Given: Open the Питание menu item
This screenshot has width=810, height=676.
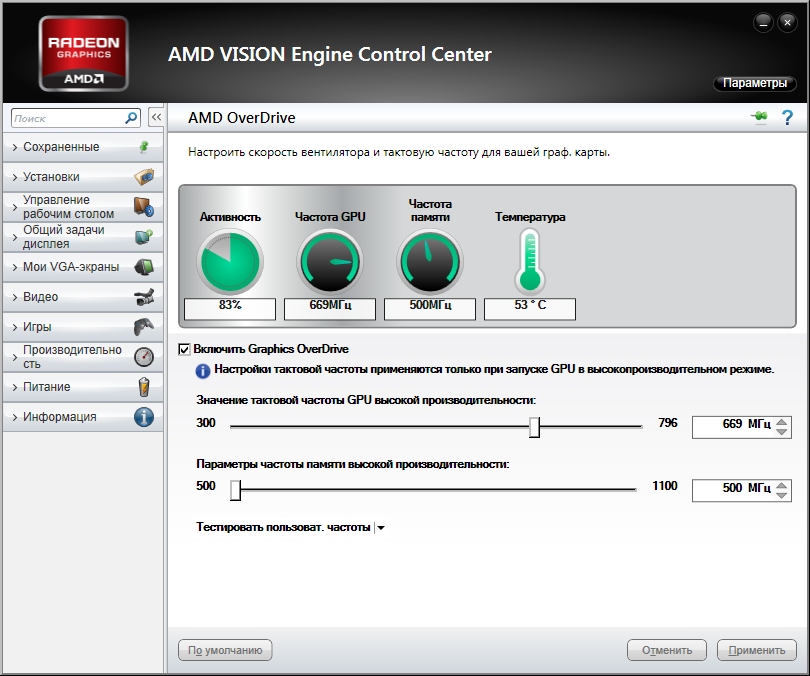Looking at the screenshot, I should click(83, 387).
